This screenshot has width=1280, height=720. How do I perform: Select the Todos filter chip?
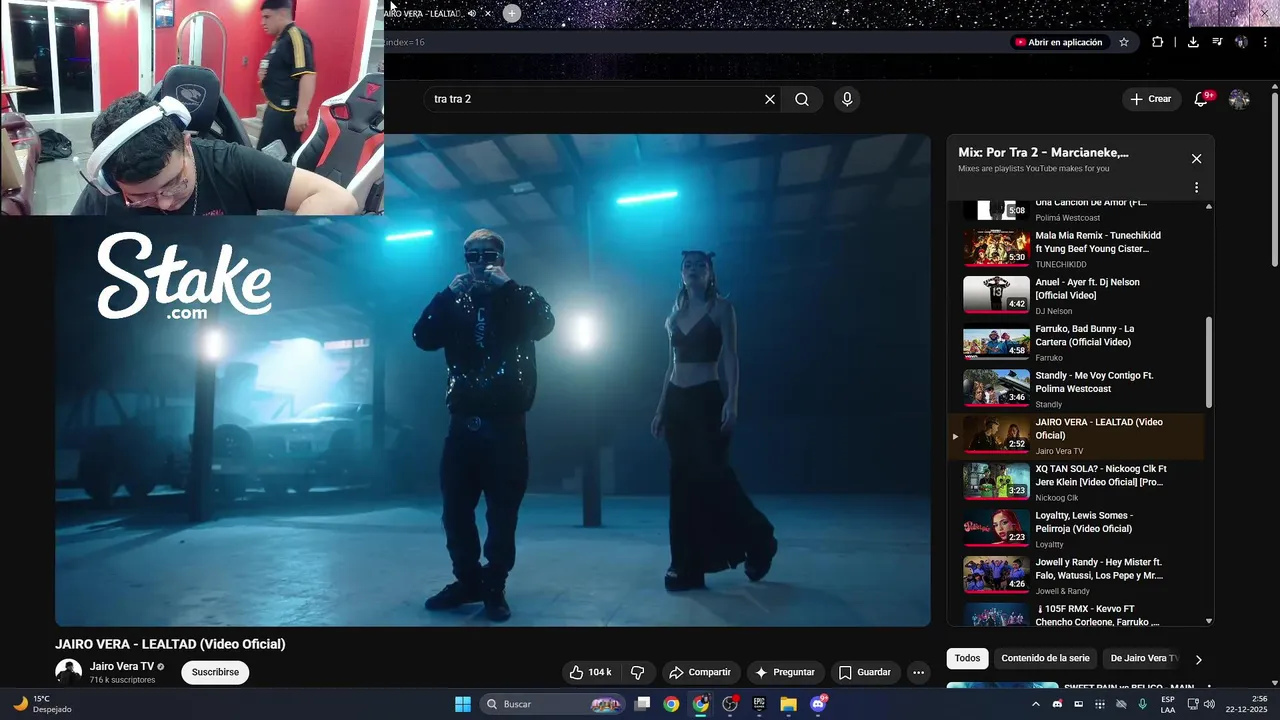967,658
